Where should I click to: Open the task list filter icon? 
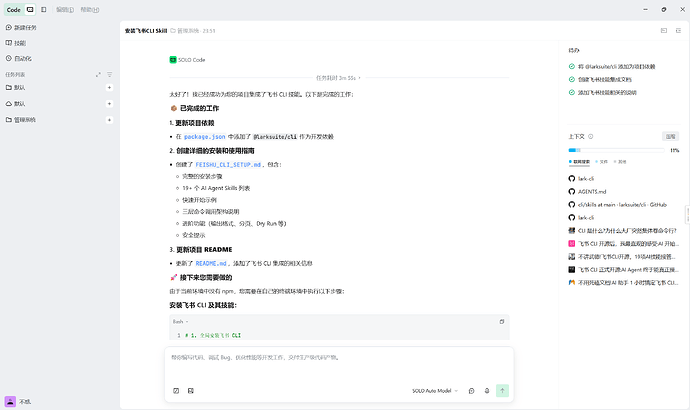[x=110, y=75]
